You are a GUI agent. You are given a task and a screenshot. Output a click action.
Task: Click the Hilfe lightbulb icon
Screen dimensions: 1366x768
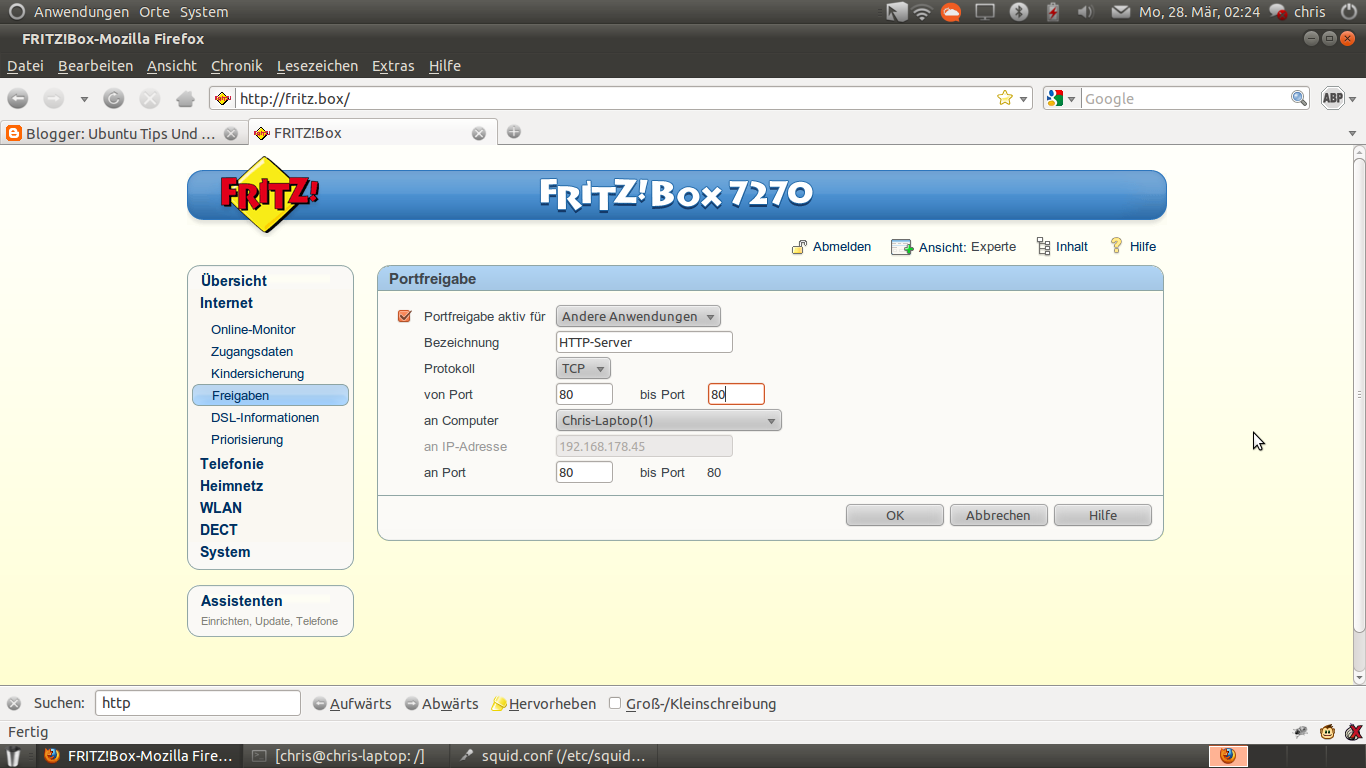point(1116,246)
